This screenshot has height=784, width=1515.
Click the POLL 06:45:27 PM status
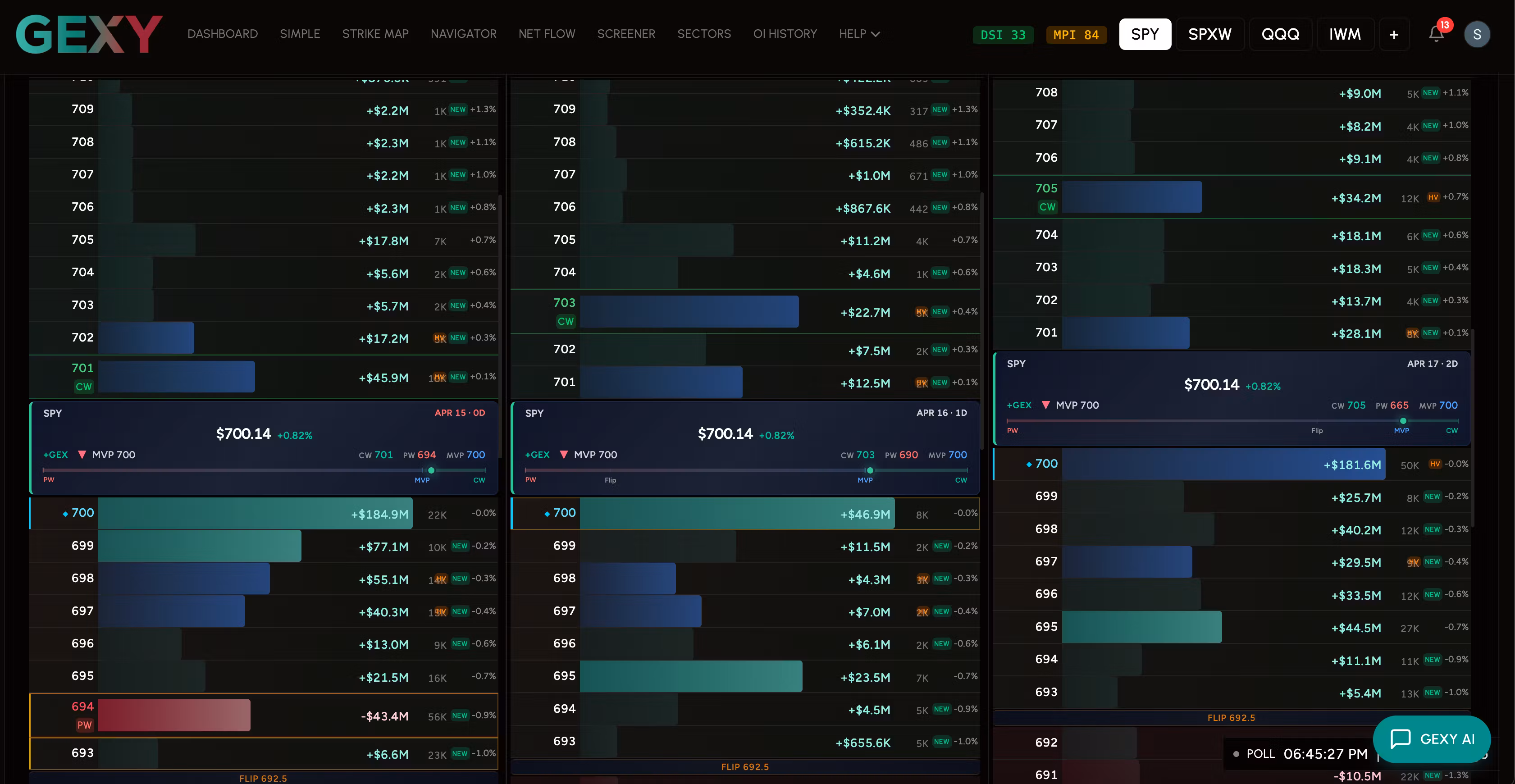coord(1300,754)
